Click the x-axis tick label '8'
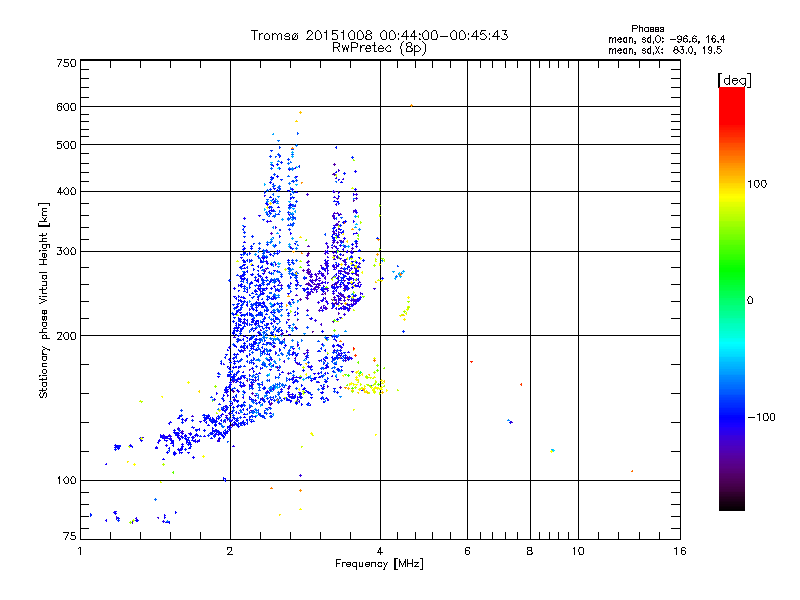 point(530,551)
